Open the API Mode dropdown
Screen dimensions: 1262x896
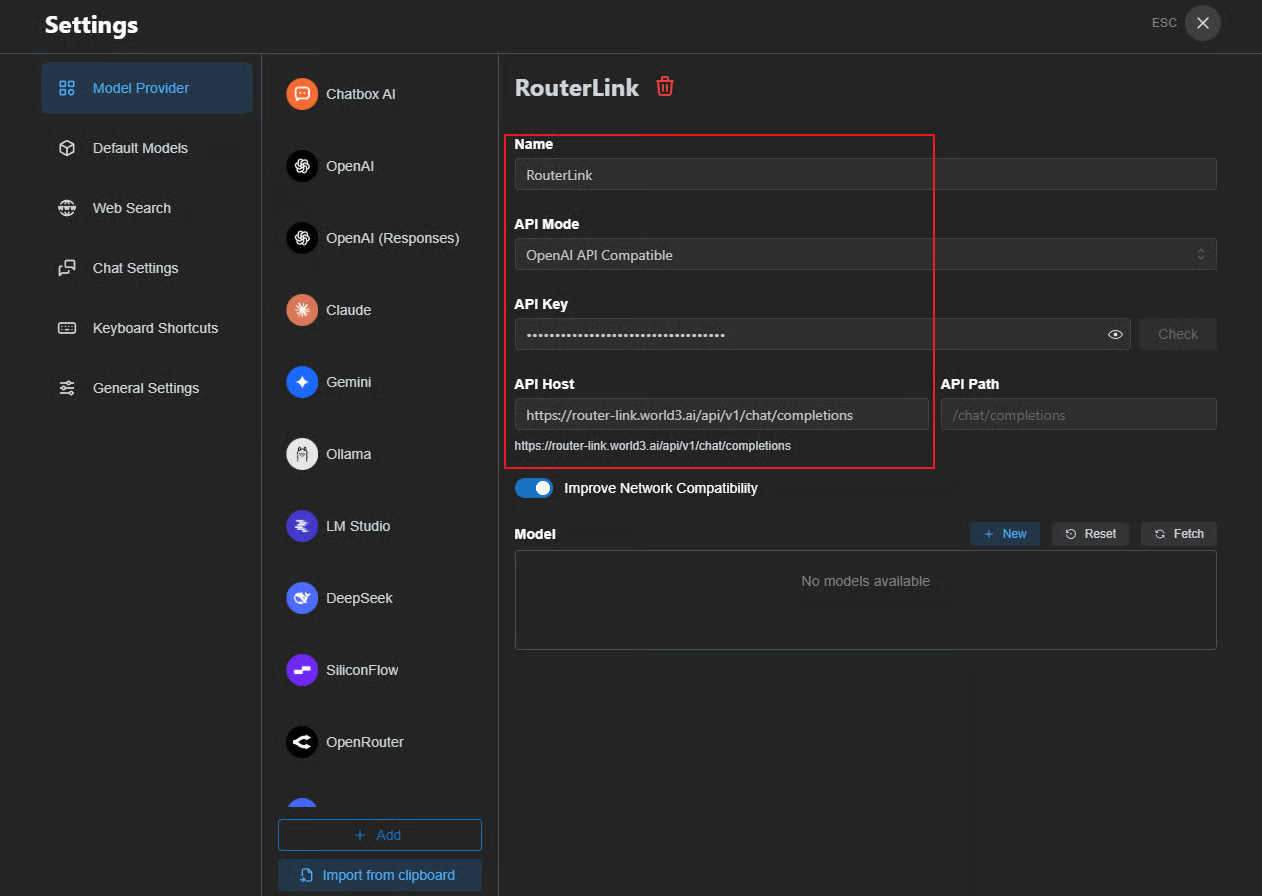click(x=865, y=255)
